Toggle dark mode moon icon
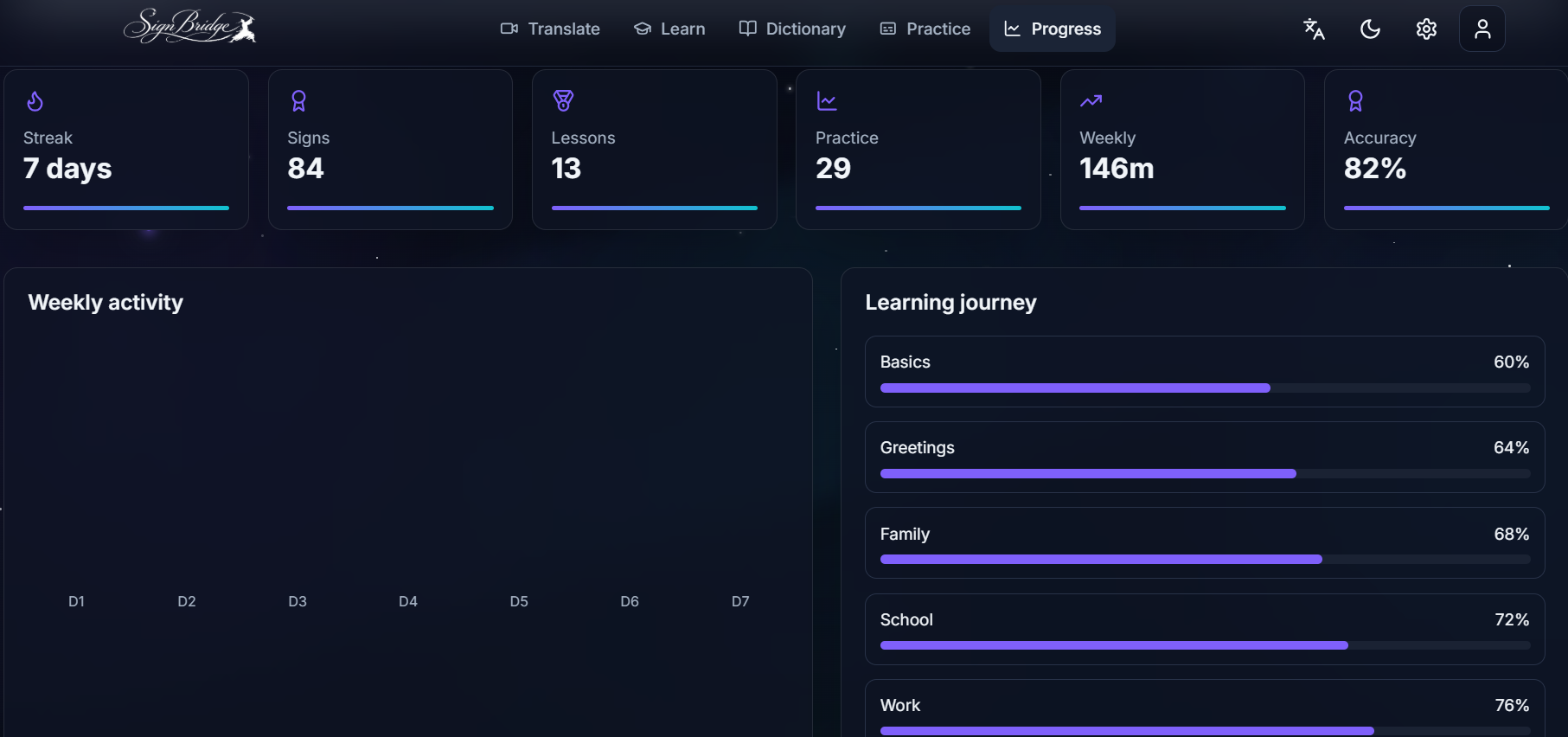 (1370, 29)
